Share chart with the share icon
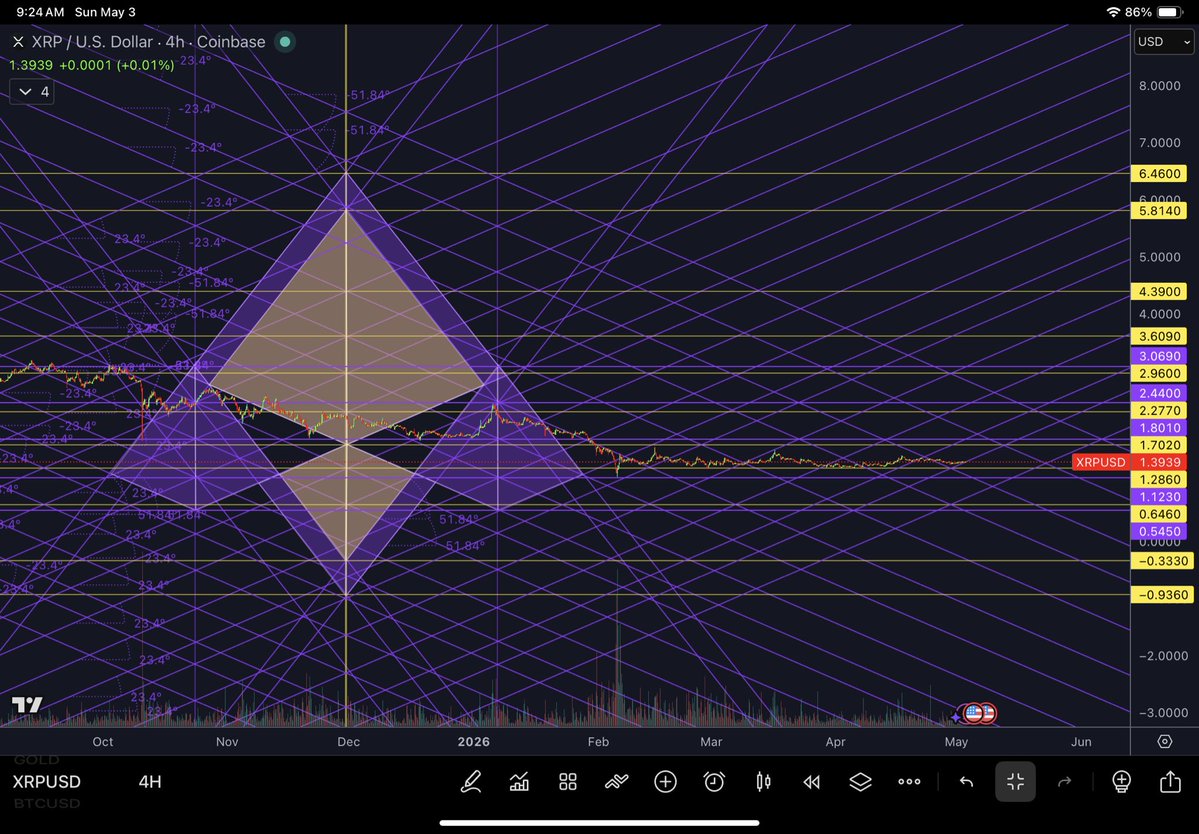The width and height of the screenshot is (1199, 834). point(1170,781)
